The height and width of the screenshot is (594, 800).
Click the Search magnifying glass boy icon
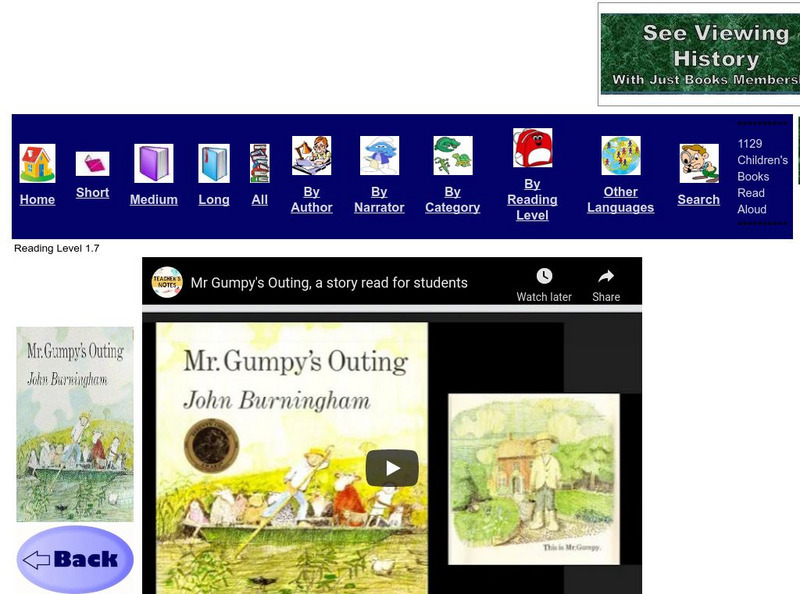click(x=699, y=163)
